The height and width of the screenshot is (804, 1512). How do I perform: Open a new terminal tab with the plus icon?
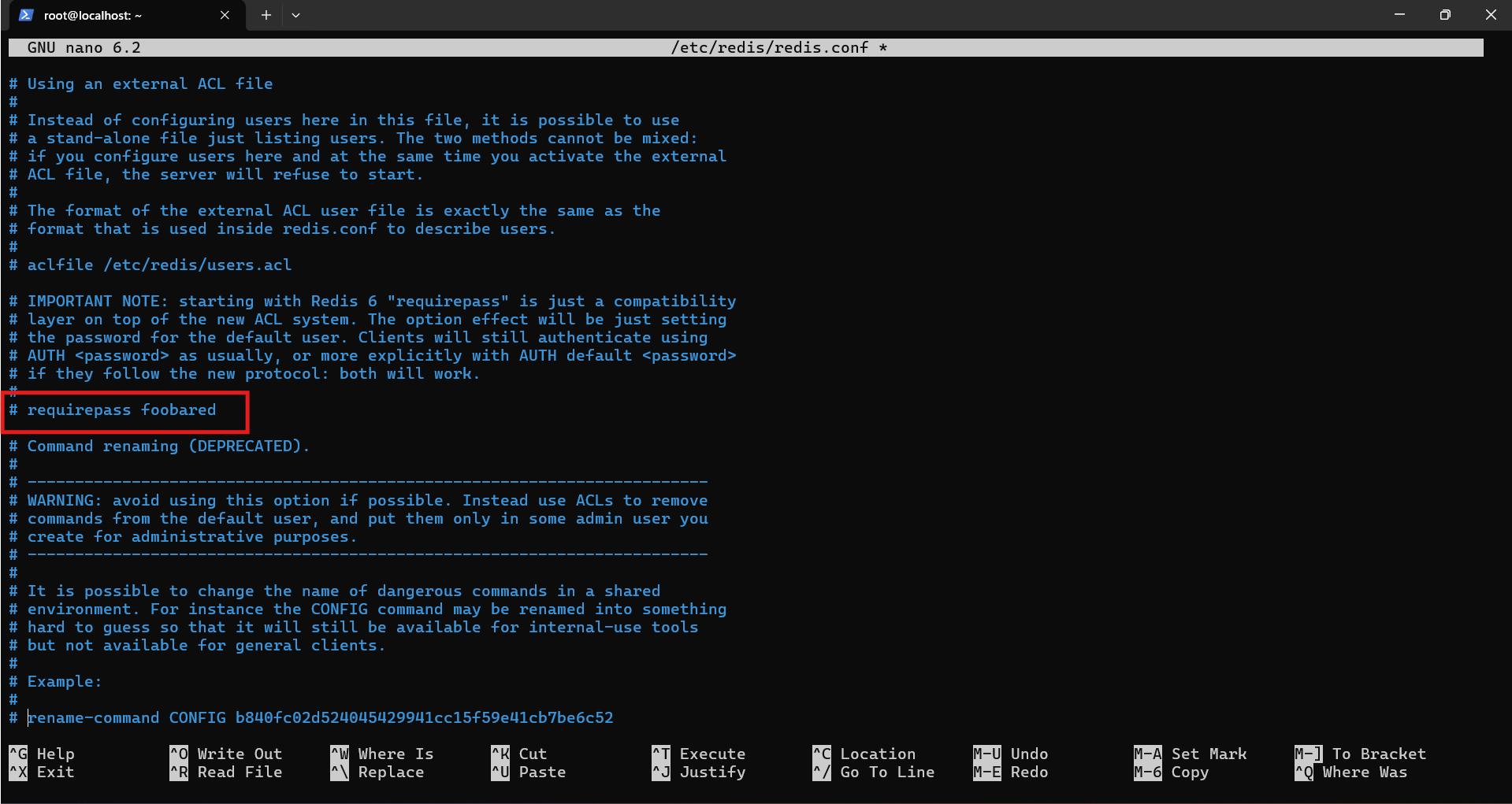pos(266,15)
